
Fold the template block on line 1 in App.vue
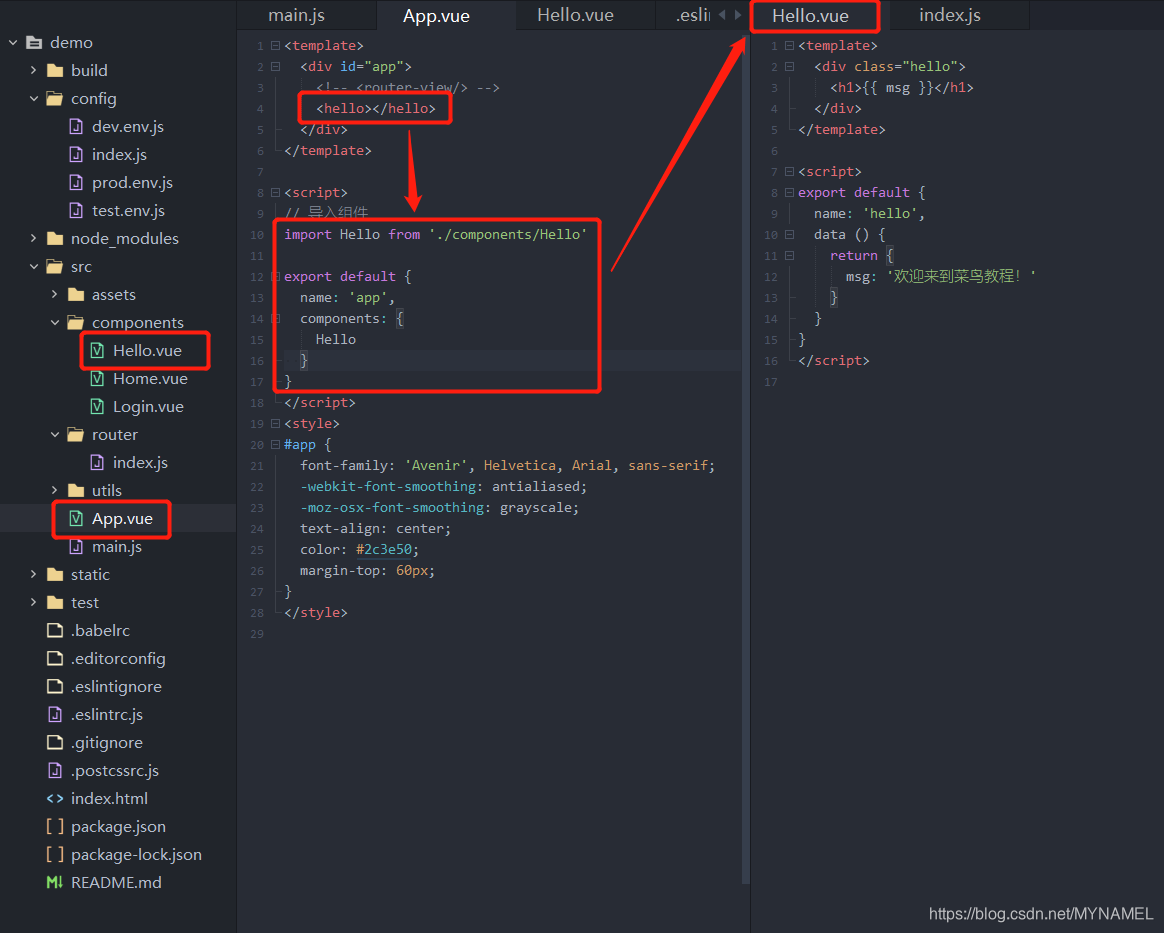(275, 45)
